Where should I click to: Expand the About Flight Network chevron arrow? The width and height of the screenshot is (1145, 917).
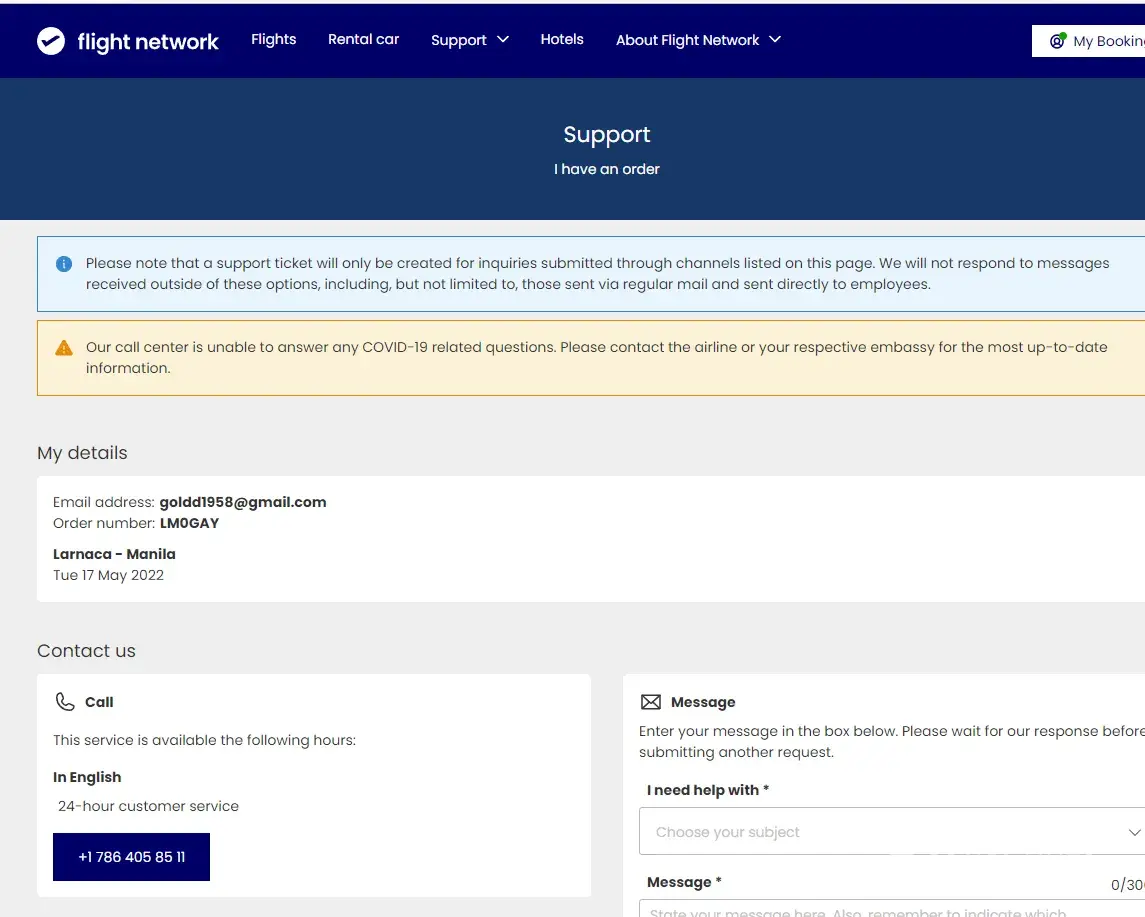[775, 40]
